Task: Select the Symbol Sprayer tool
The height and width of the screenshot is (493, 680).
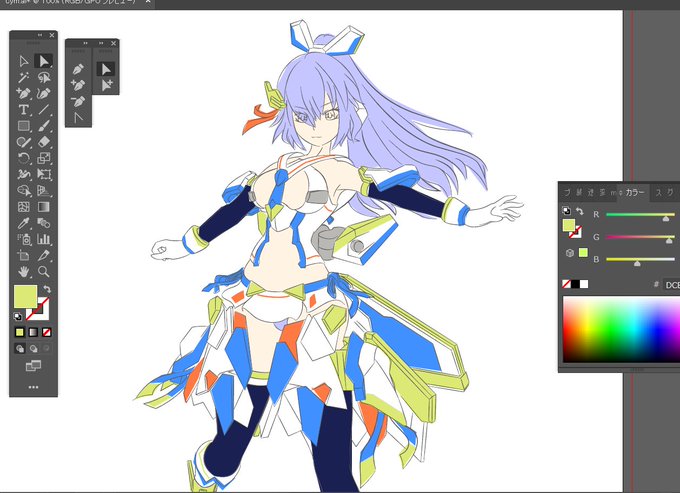Action: [x=23, y=239]
